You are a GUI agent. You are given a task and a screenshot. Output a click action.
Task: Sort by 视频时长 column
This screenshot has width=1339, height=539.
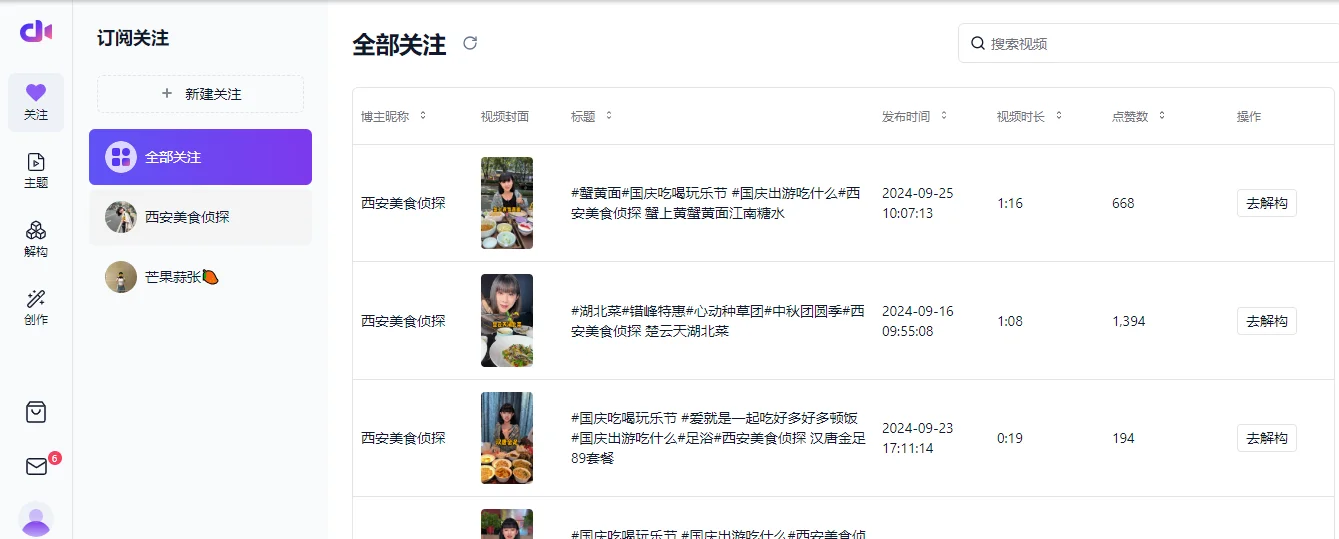[x=1059, y=116]
